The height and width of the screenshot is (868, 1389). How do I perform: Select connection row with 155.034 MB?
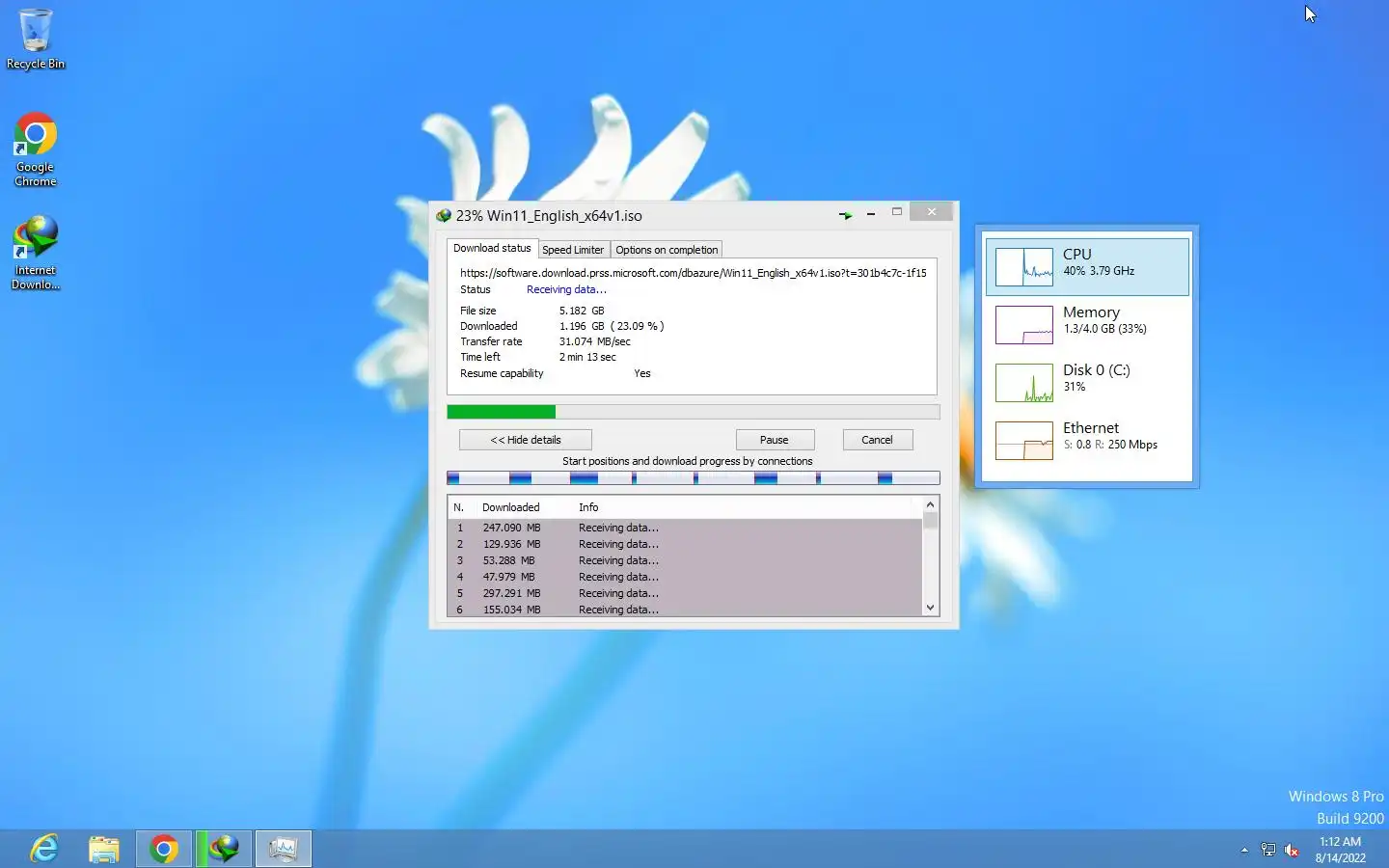pyautogui.click(x=685, y=610)
